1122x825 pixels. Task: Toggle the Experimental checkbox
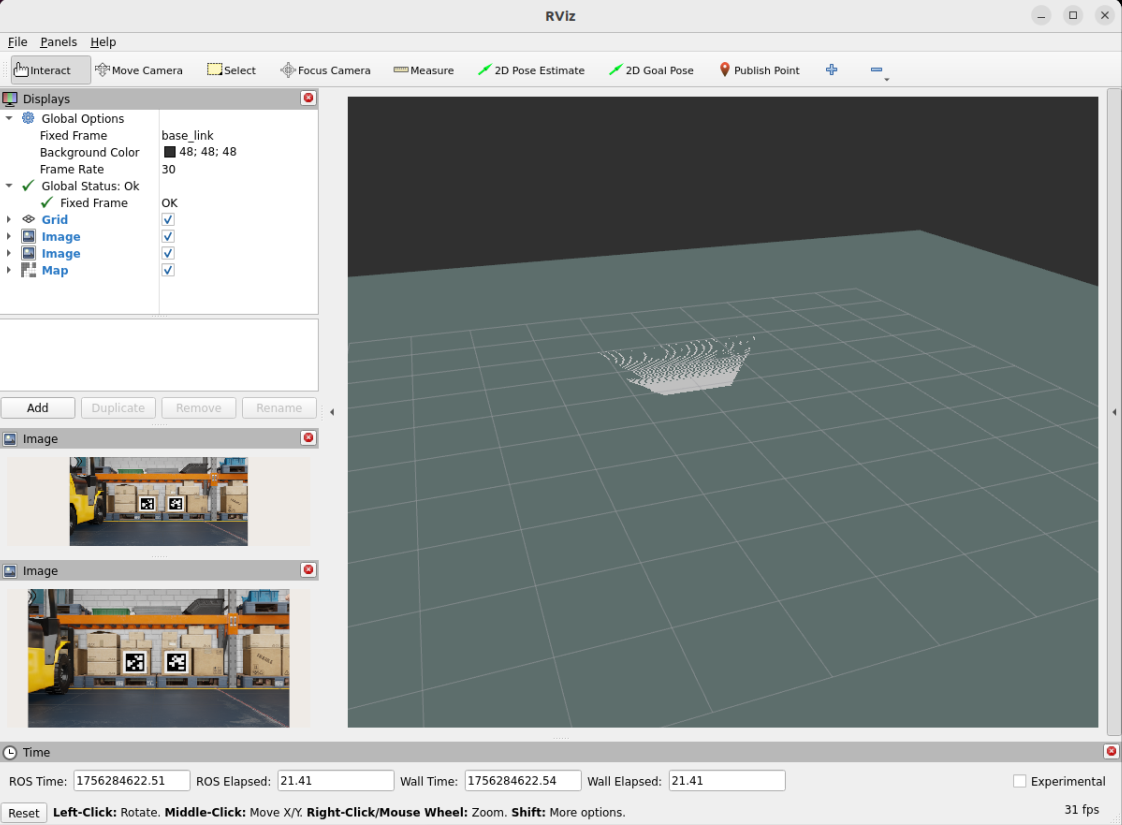1019,781
